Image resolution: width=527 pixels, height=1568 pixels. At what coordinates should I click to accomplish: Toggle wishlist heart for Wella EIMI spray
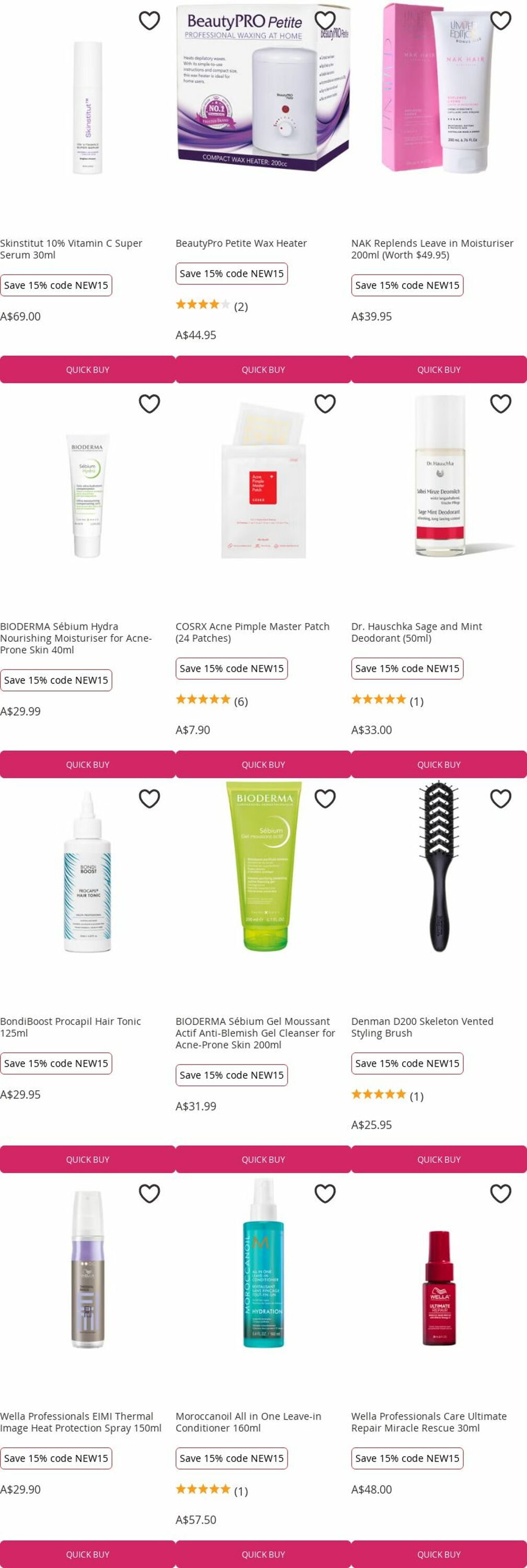coord(149,1194)
